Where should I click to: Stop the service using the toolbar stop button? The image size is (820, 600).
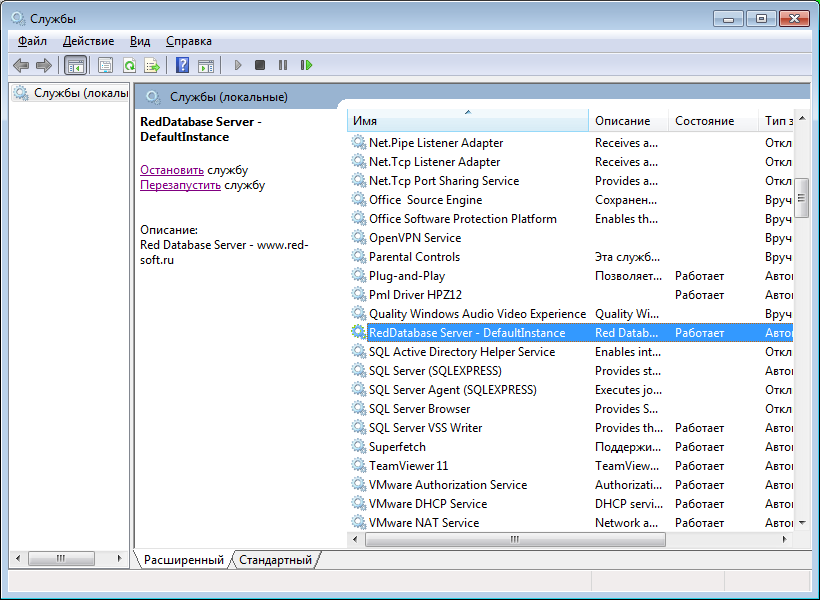click(x=260, y=65)
